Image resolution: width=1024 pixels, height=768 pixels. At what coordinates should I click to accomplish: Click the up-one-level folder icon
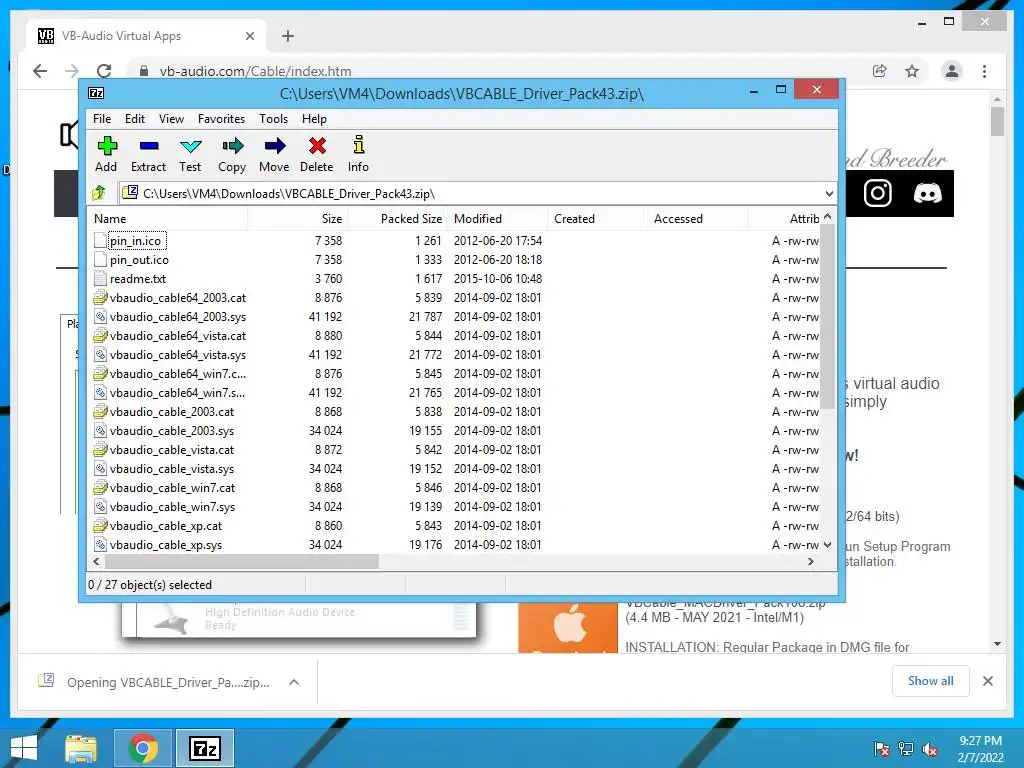(99, 193)
